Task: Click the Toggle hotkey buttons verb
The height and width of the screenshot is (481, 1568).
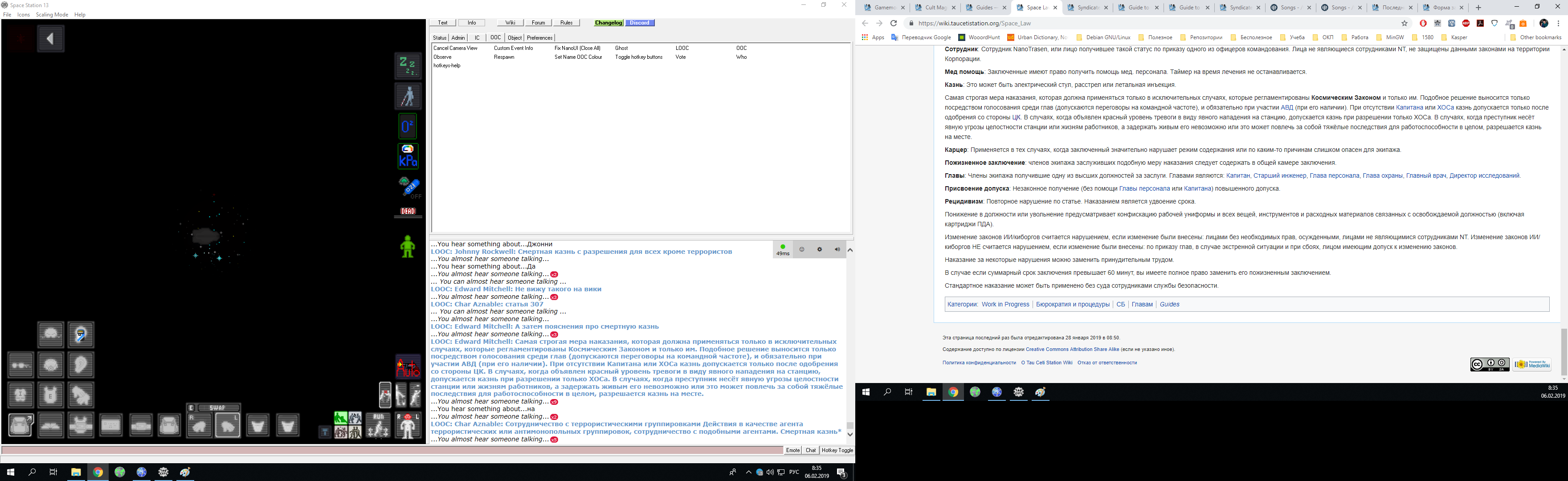Action: (638, 57)
